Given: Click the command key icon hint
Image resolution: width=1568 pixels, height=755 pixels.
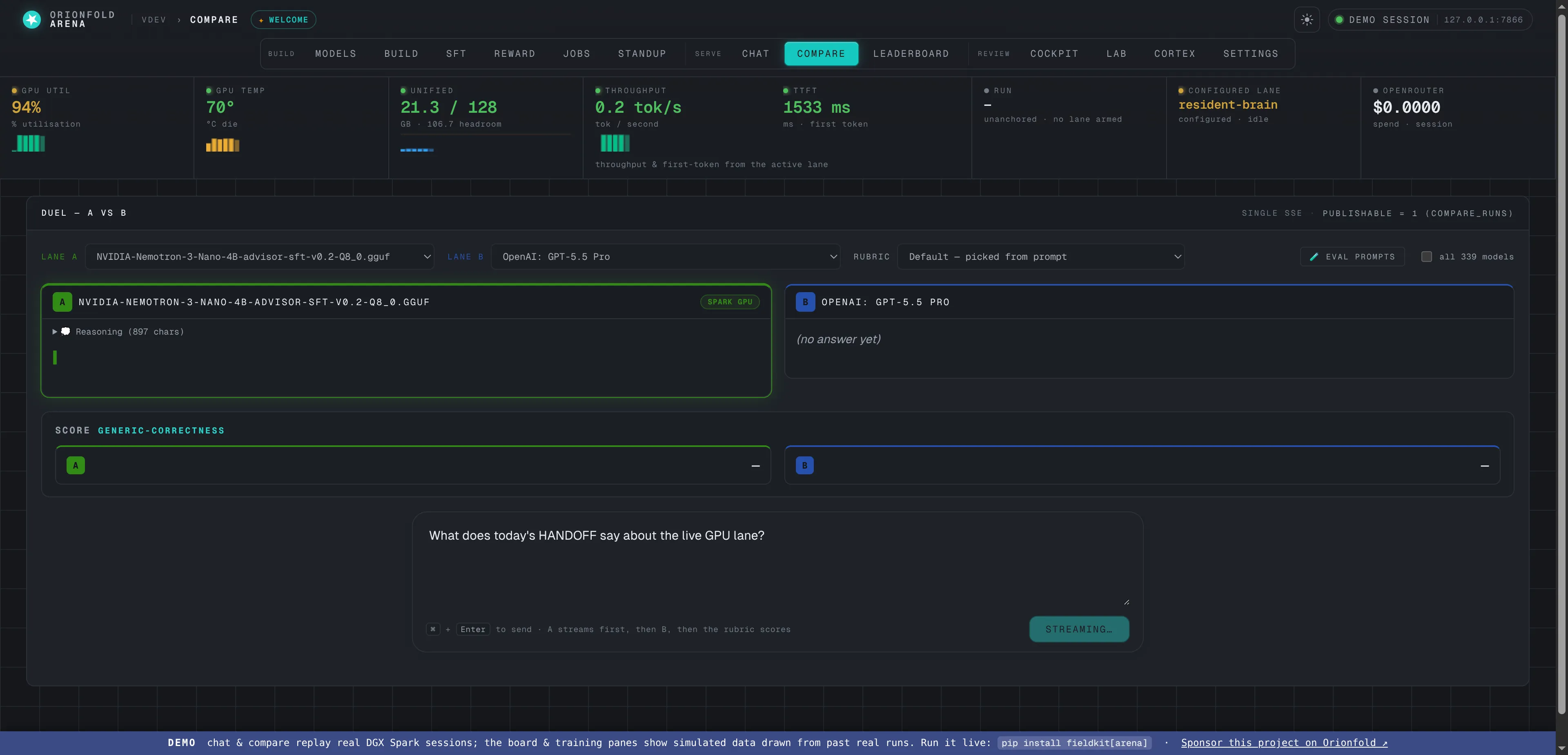Looking at the screenshot, I should [x=433, y=629].
